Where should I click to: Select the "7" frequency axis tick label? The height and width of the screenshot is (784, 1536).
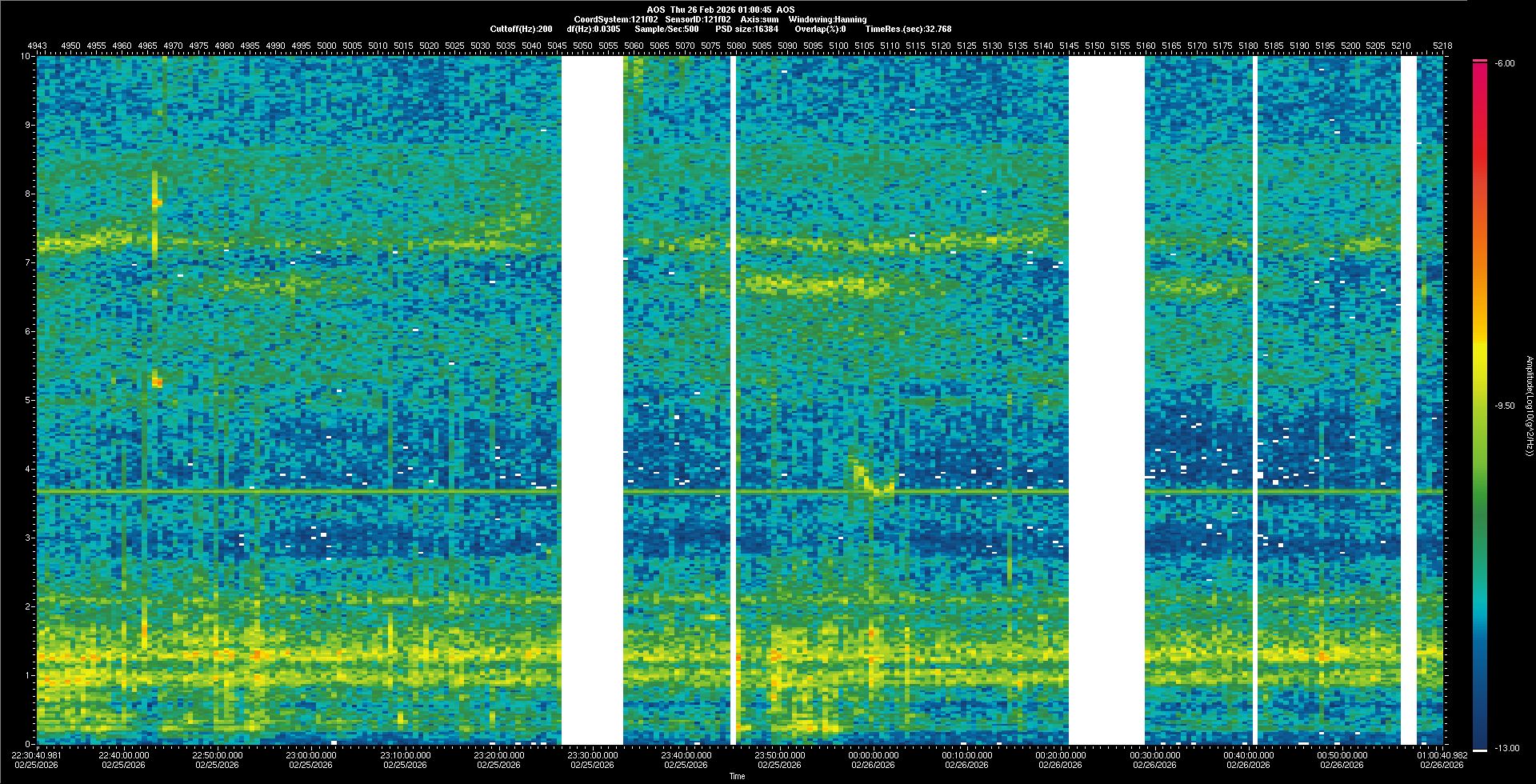coord(28,262)
